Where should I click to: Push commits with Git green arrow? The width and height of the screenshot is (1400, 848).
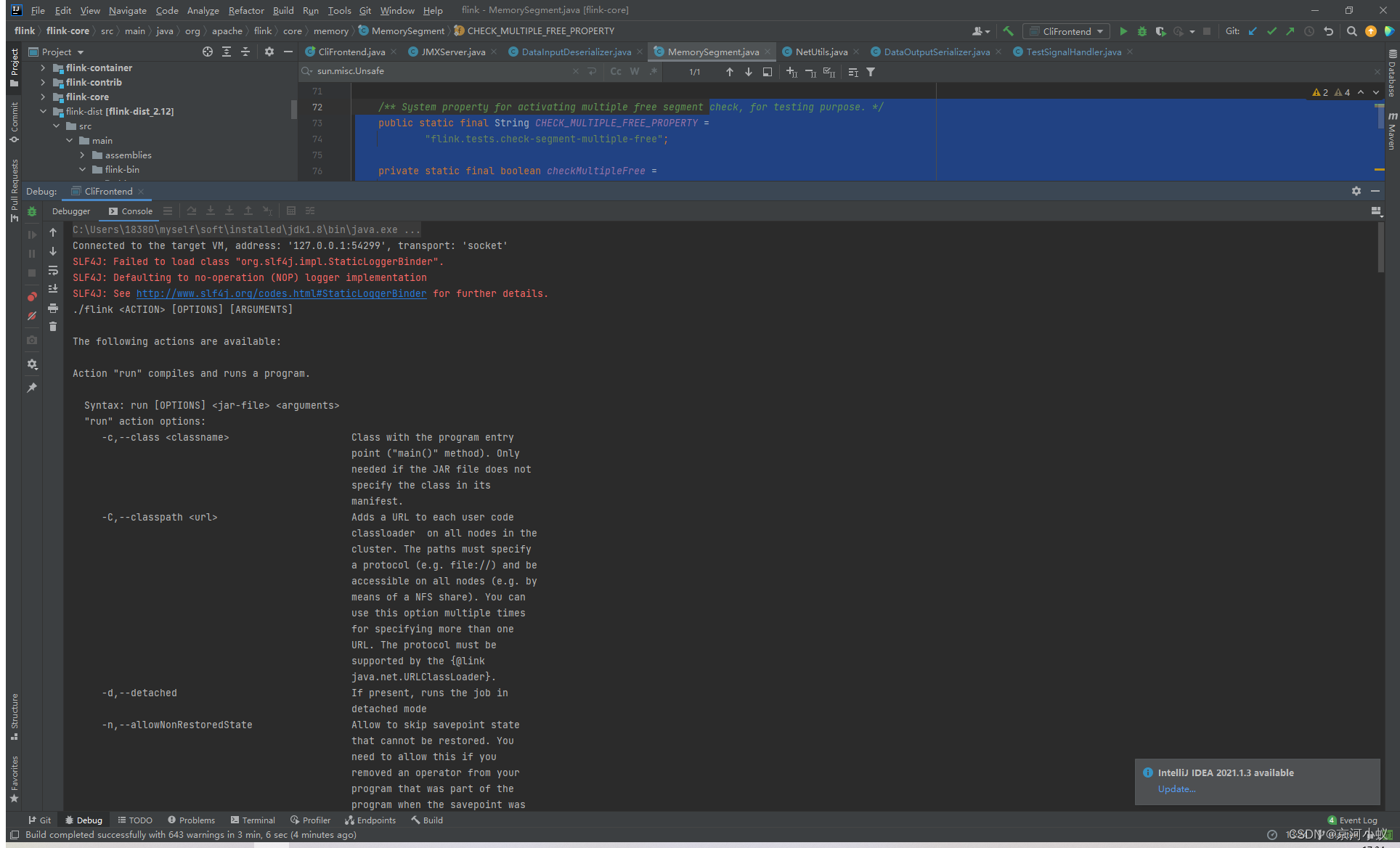point(1290,31)
